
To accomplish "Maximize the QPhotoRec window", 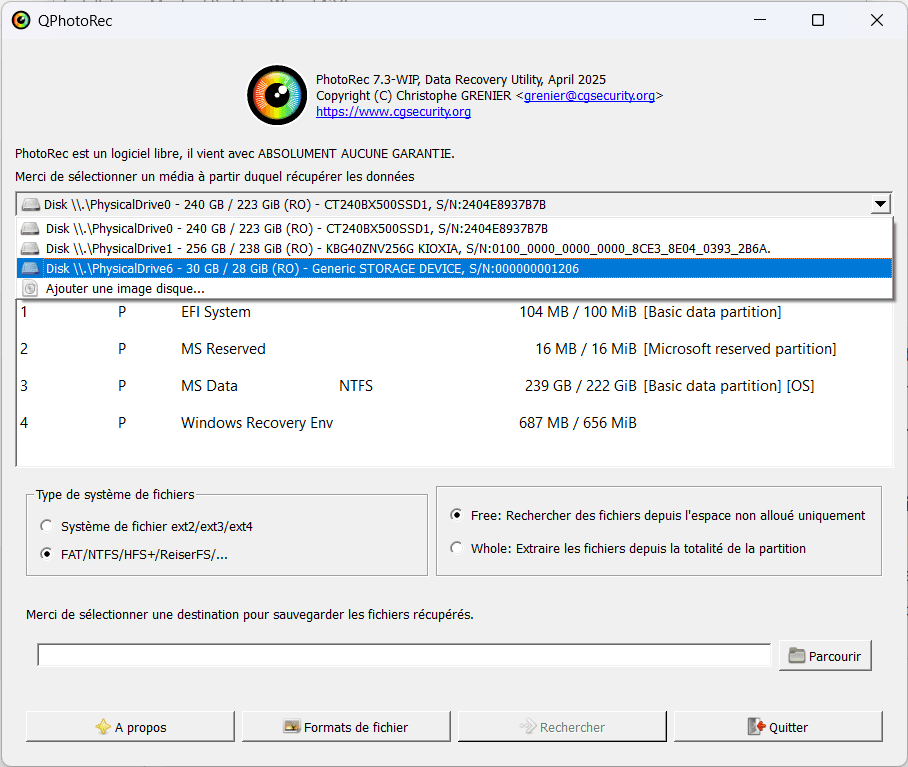I will coord(818,20).
